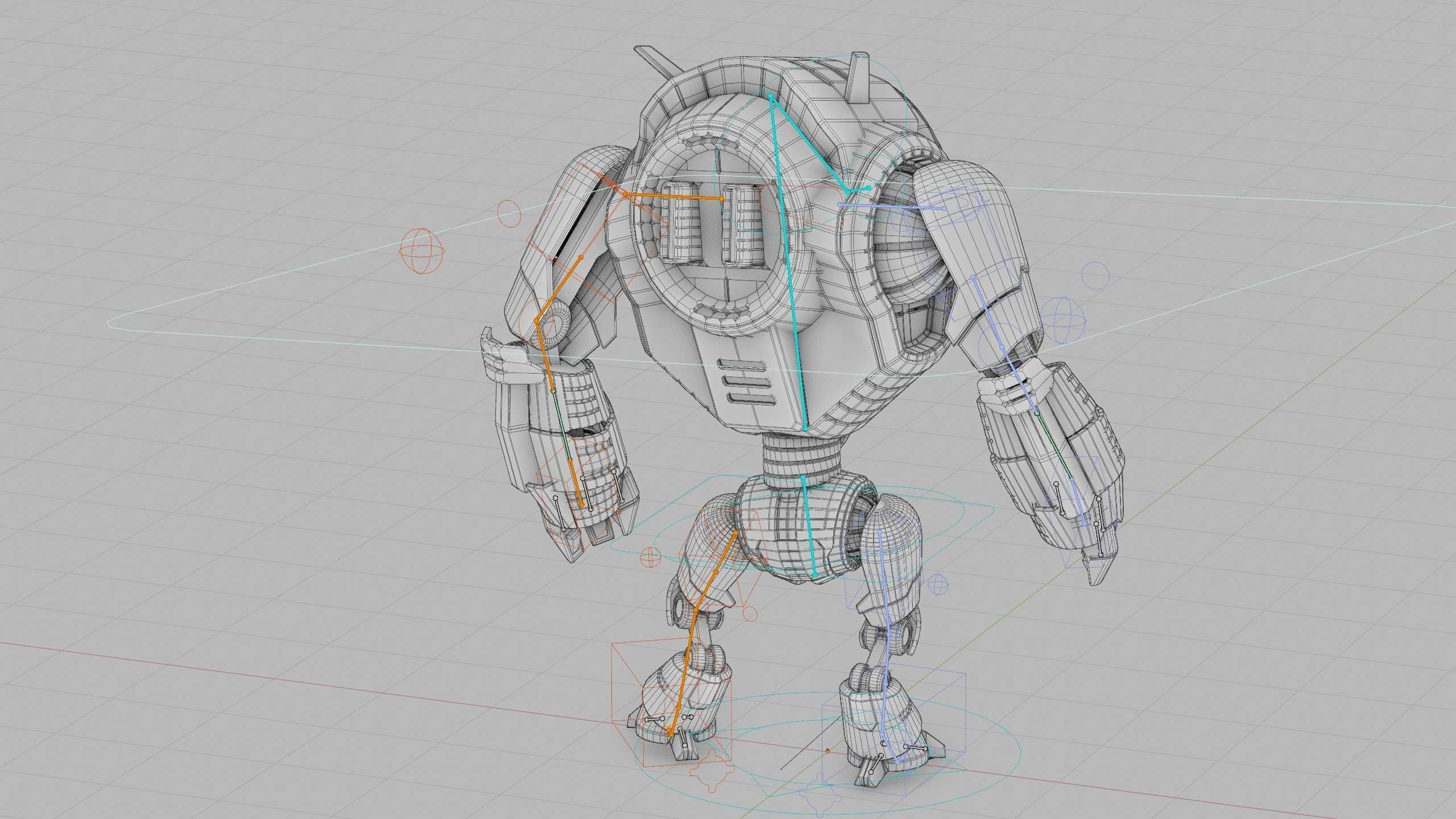This screenshot has width=1456, height=819.
Task: Select the short cyan neck bone tip
Action: coord(859,190)
